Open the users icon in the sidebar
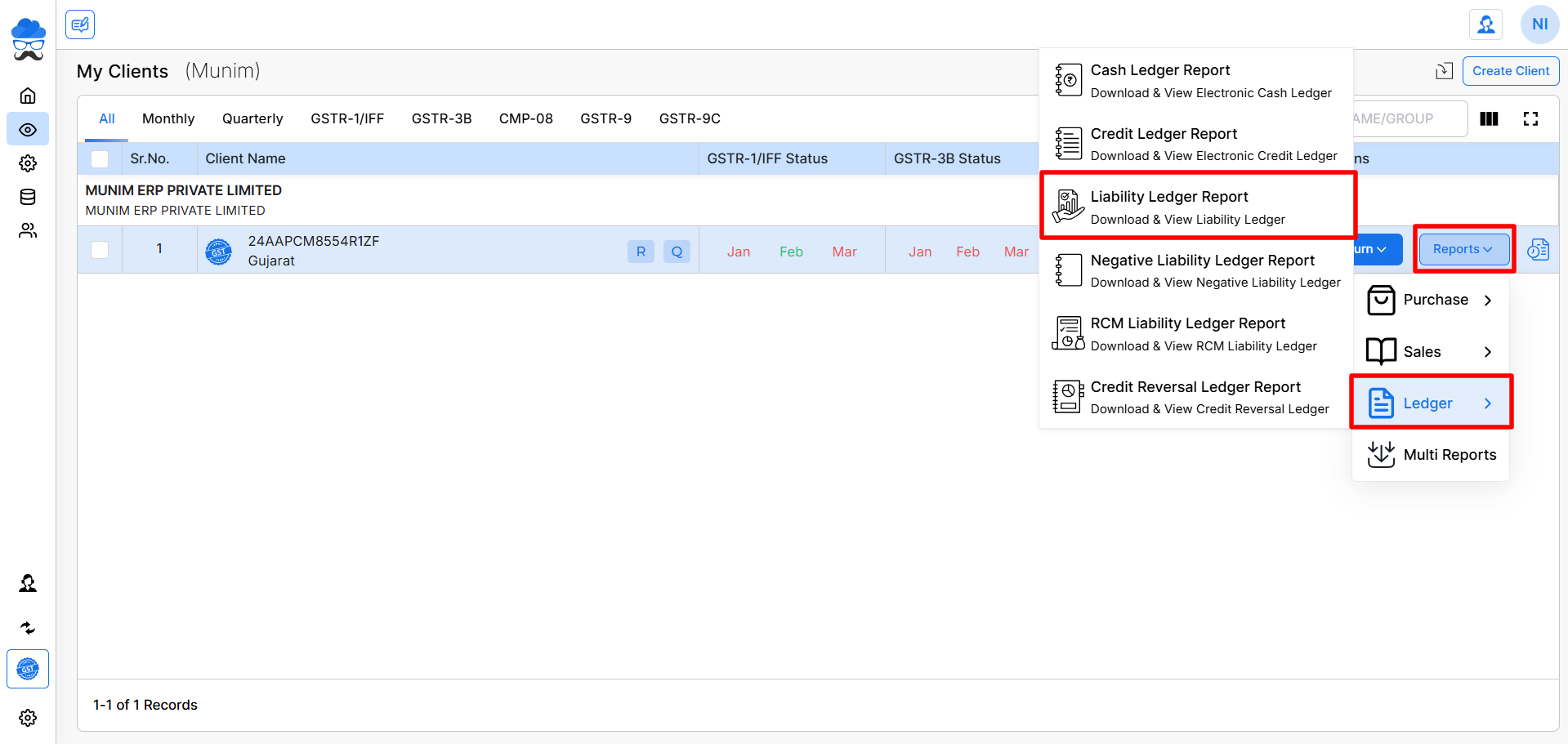Image resolution: width=1568 pixels, height=744 pixels. (28, 231)
